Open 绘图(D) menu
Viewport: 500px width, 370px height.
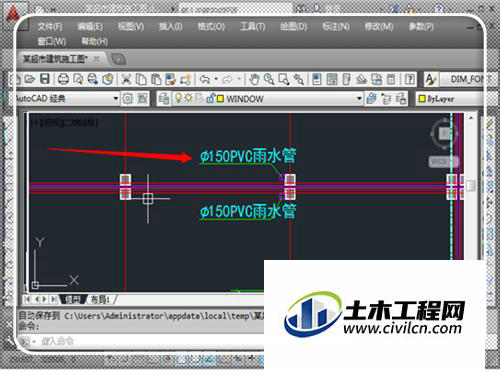point(293,26)
